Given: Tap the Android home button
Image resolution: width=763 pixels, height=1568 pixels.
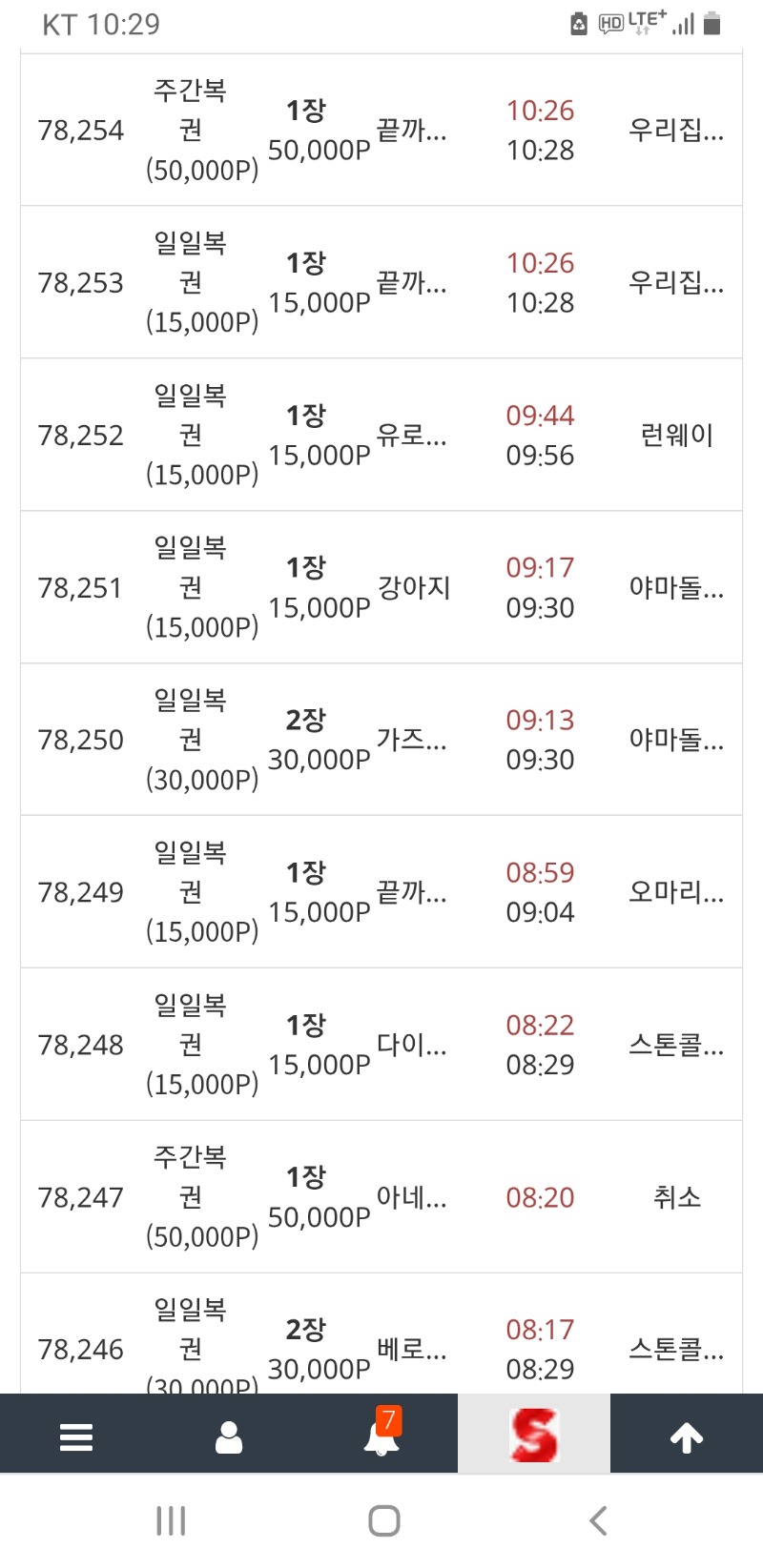Looking at the screenshot, I should [x=384, y=1520].
